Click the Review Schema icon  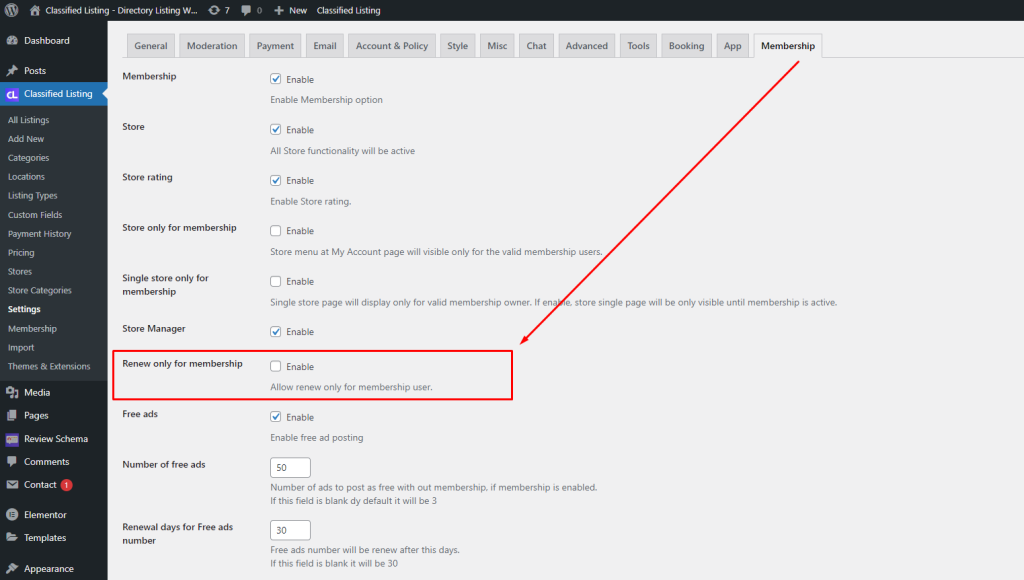12,439
